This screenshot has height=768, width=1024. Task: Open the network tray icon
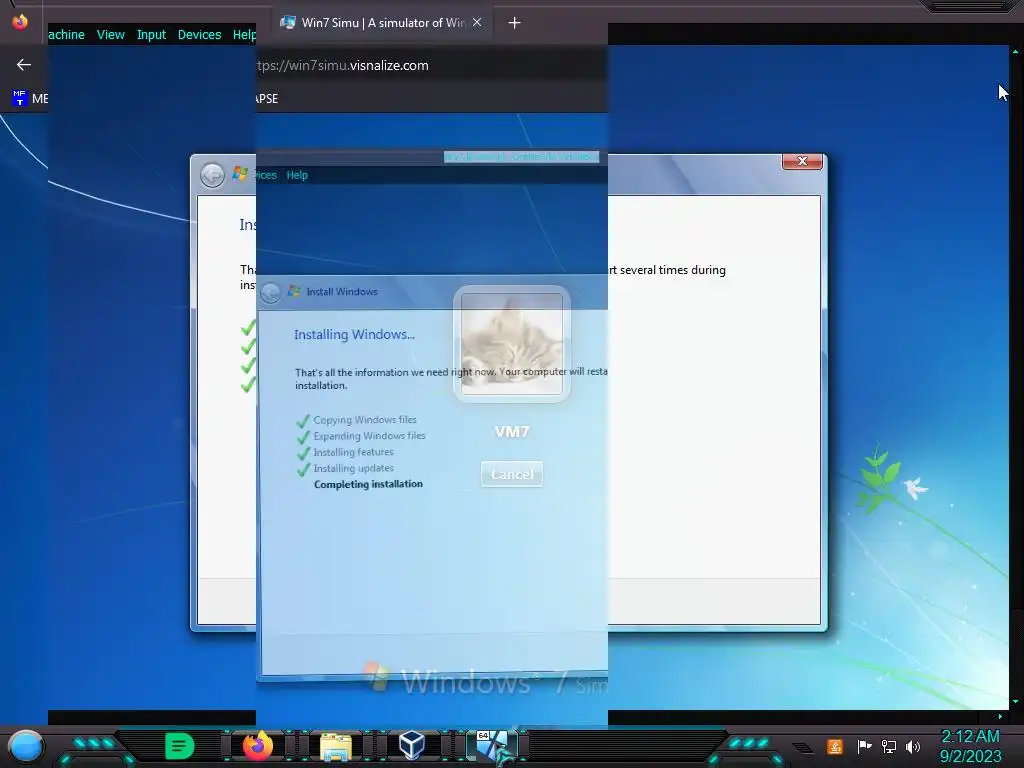889,746
